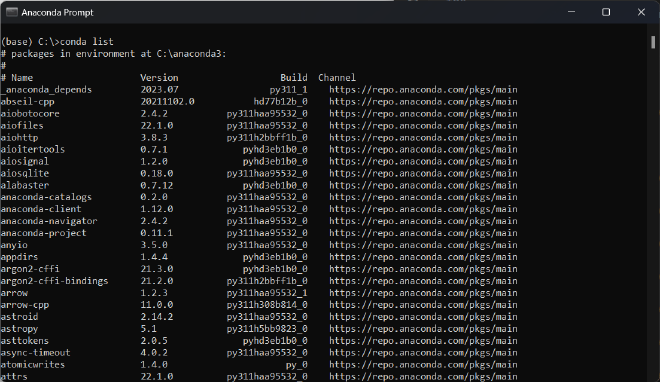The width and height of the screenshot is (660, 382).
Task: Click build 'hd77b12b_0' of abseil-cpp
Action: (x=281, y=102)
